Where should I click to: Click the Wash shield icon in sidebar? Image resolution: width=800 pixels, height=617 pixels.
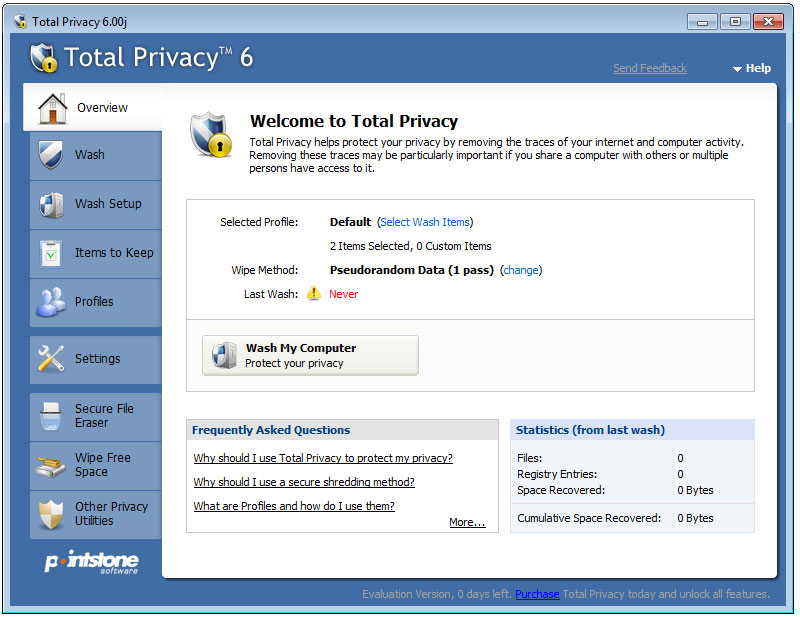[x=51, y=155]
